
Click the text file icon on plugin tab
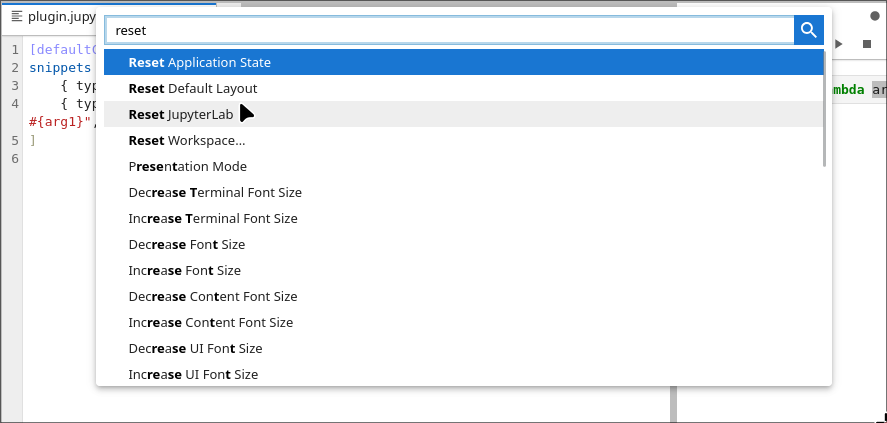click(x=17, y=16)
